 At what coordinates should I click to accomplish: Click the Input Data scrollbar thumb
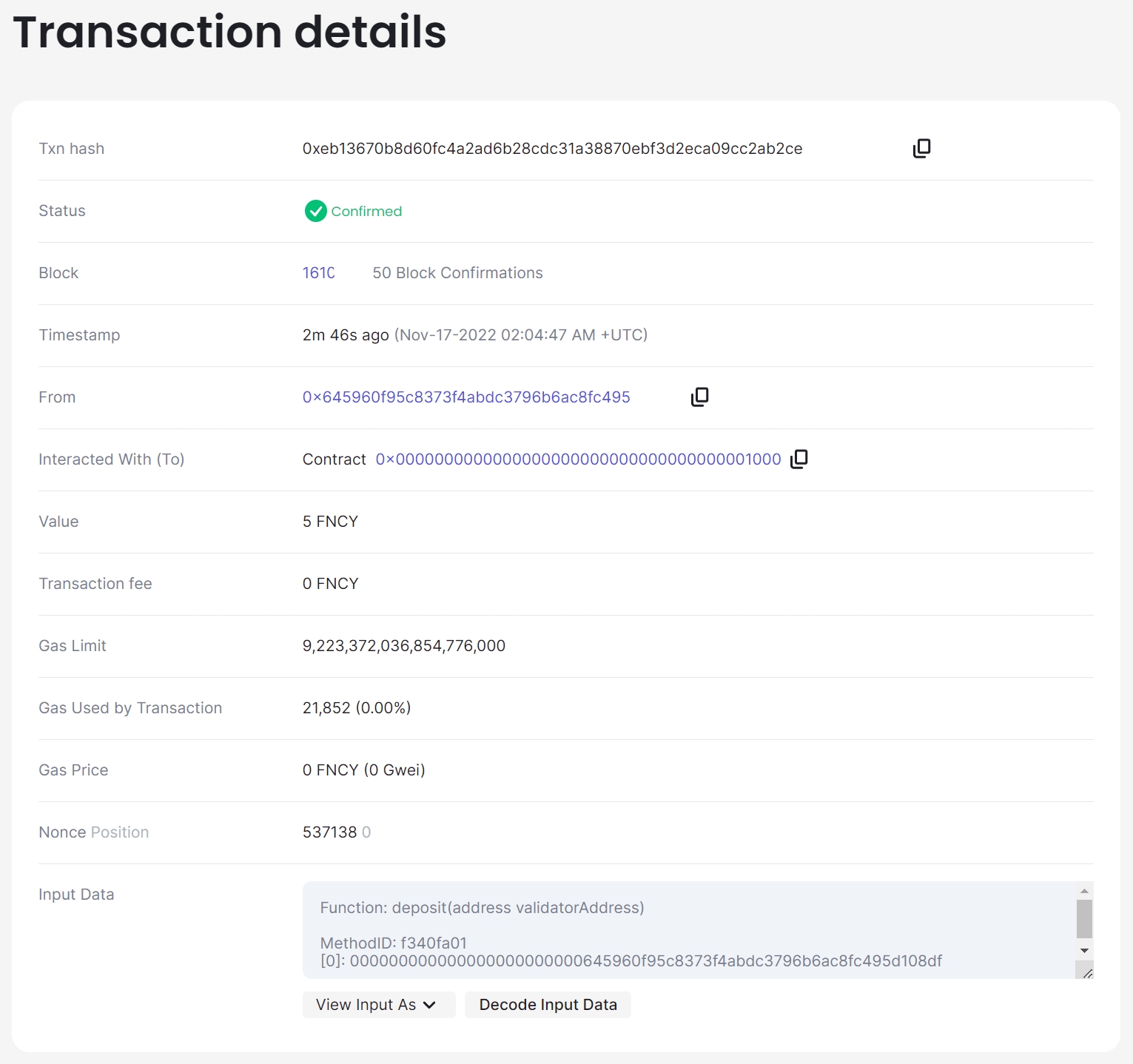click(x=1084, y=918)
